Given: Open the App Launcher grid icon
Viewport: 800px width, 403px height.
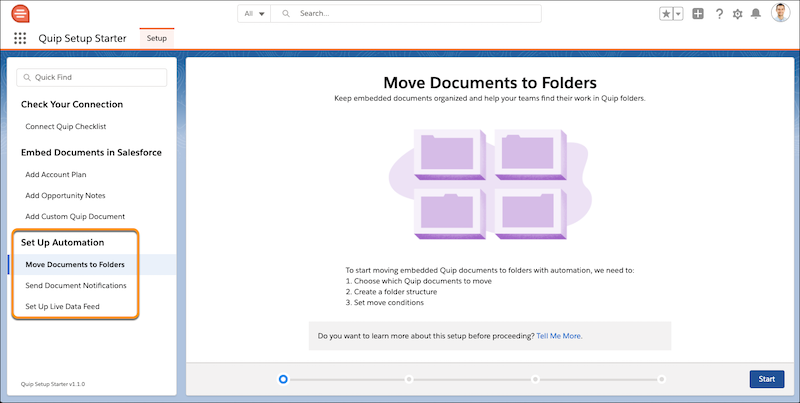Looking at the screenshot, I should click(x=20, y=38).
